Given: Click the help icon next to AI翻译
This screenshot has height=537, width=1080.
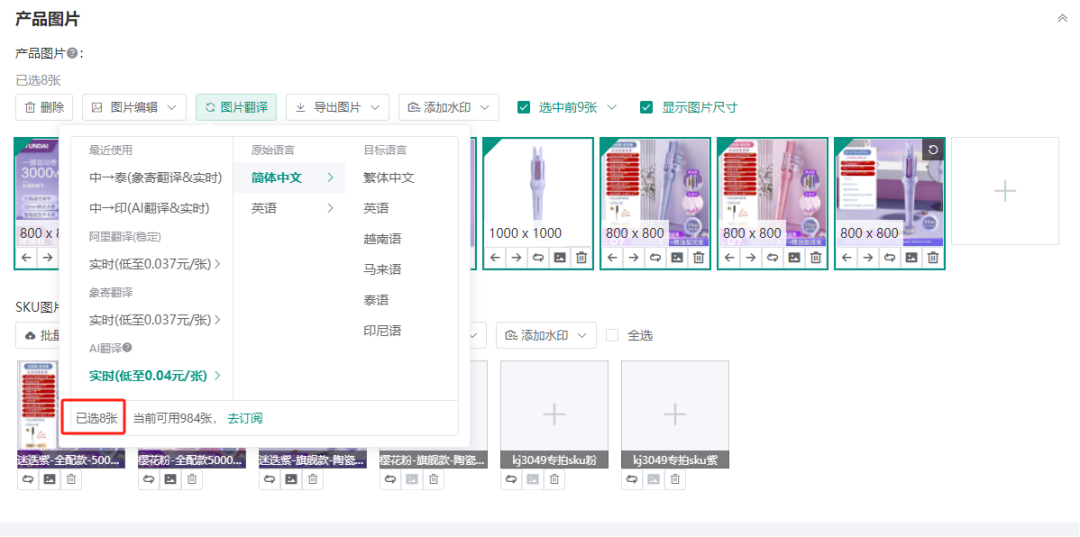Looking at the screenshot, I should 127,348.
